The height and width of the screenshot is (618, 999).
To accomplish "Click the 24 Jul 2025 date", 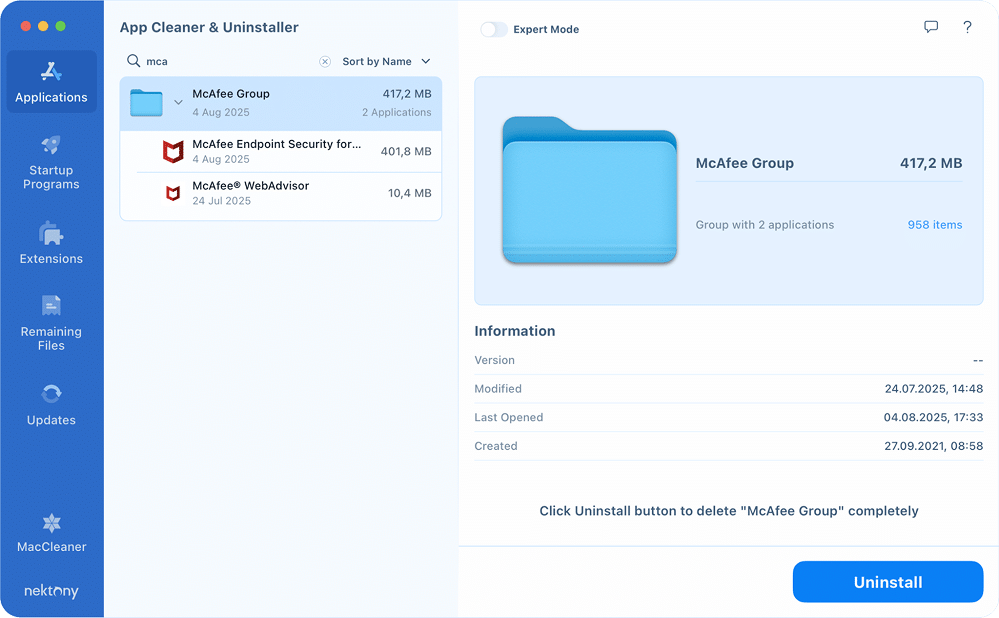I will (x=222, y=201).
